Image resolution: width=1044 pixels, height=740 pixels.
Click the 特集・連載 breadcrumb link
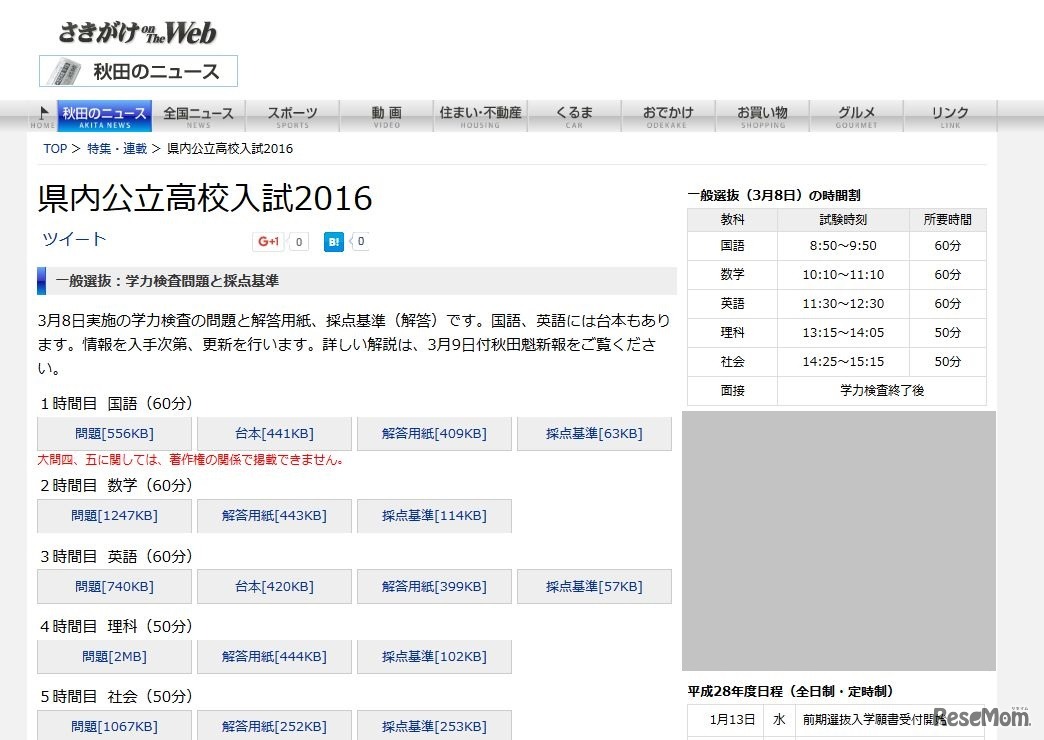click(112, 148)
